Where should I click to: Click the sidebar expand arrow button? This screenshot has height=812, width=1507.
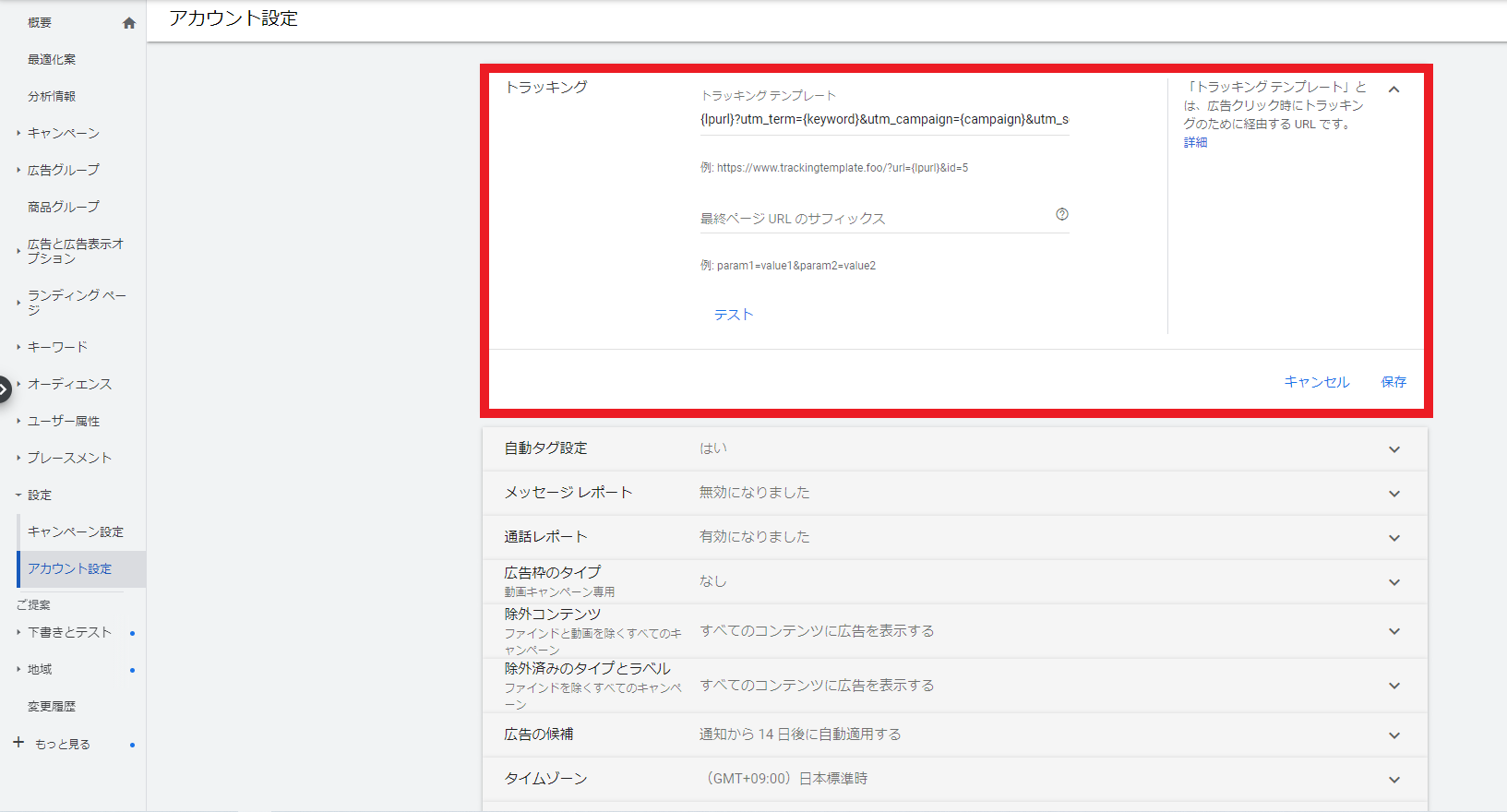pos(5,389)
